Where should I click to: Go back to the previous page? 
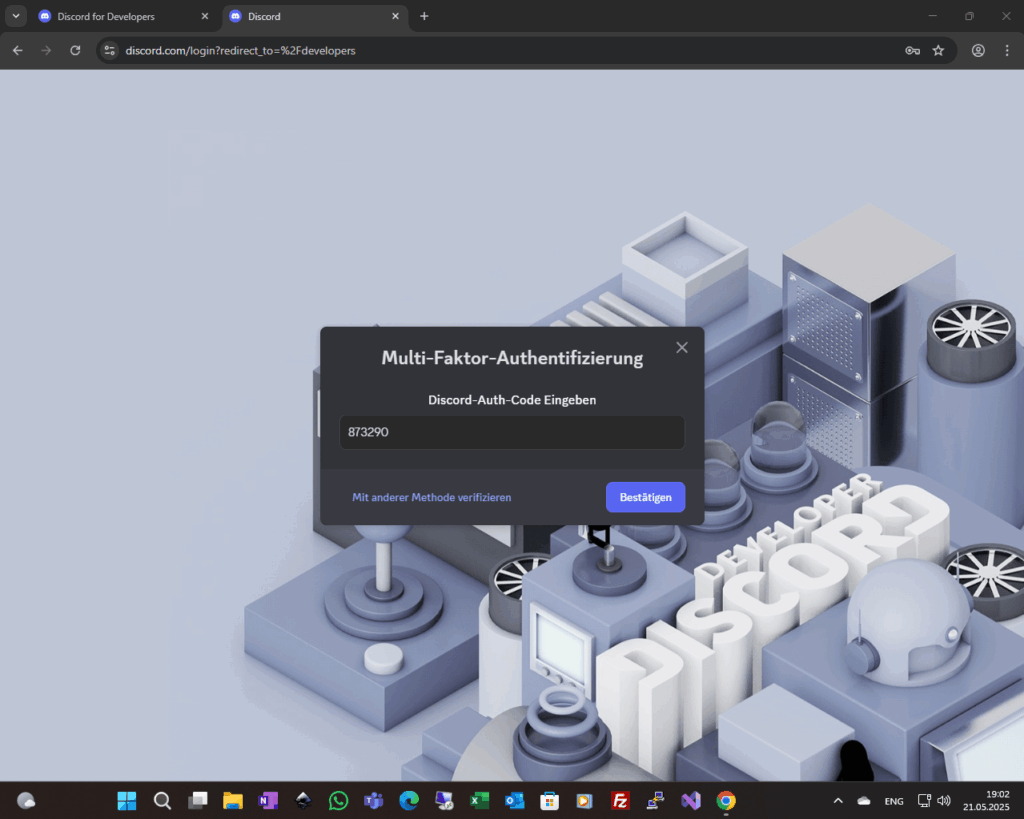point(18,50)
